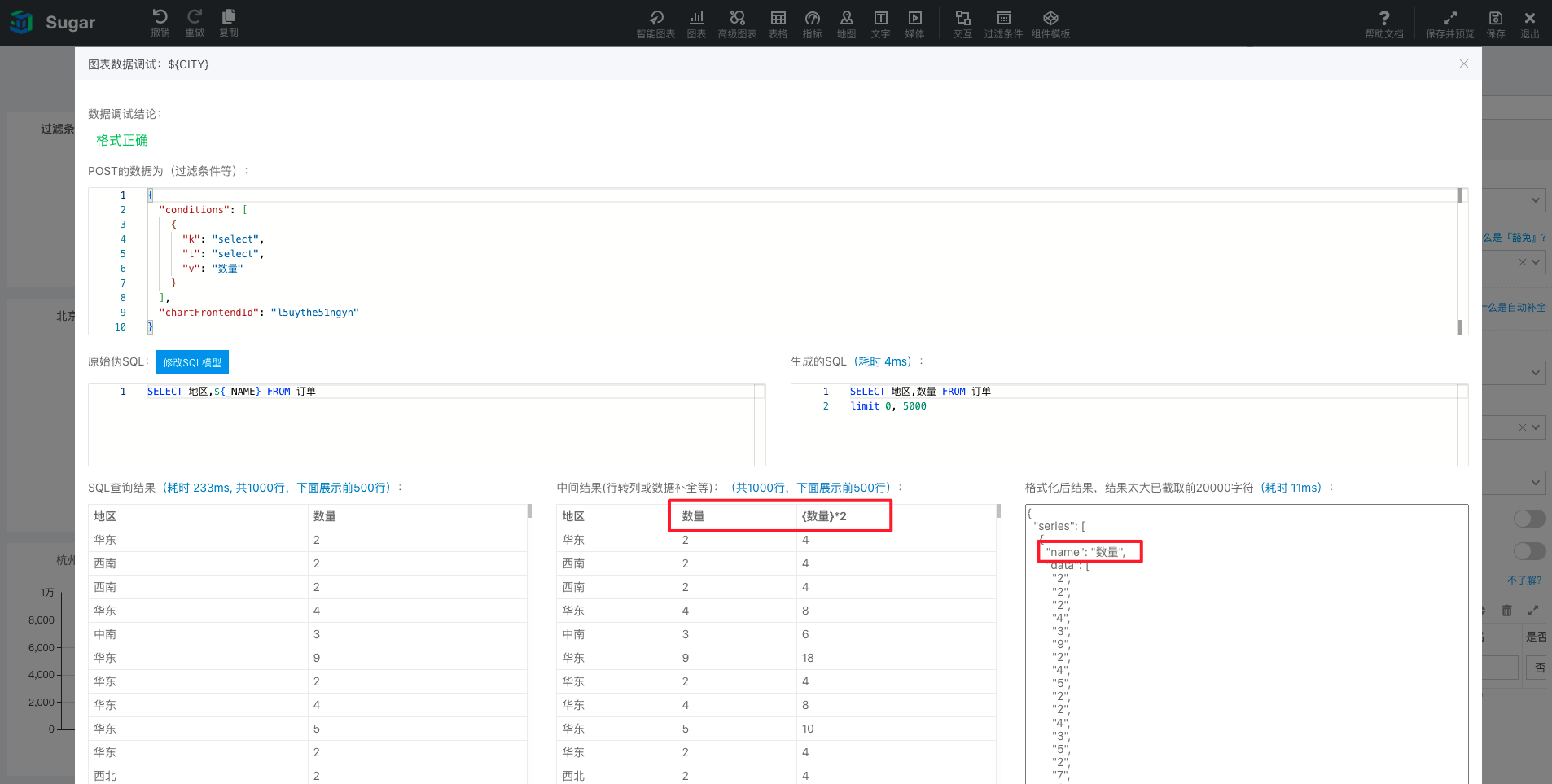Toggle the upper switch in background panel
1552x784 pixels.
[1529, 519]
